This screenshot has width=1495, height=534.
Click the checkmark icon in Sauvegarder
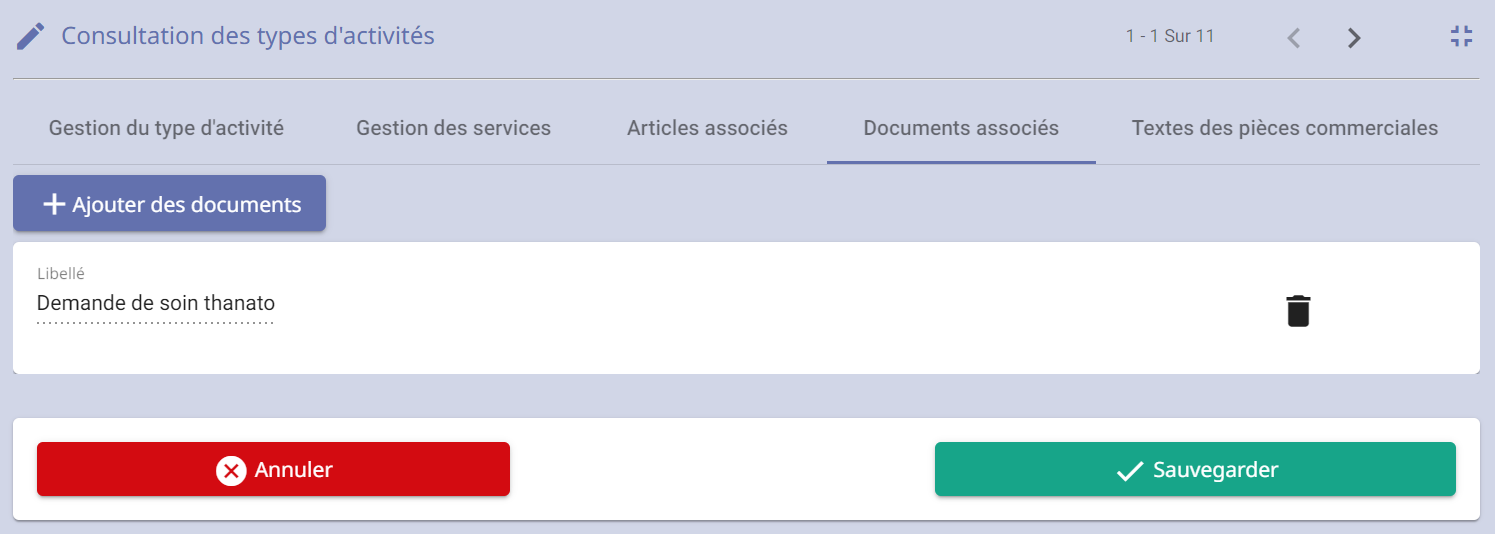coord(1130,471)
